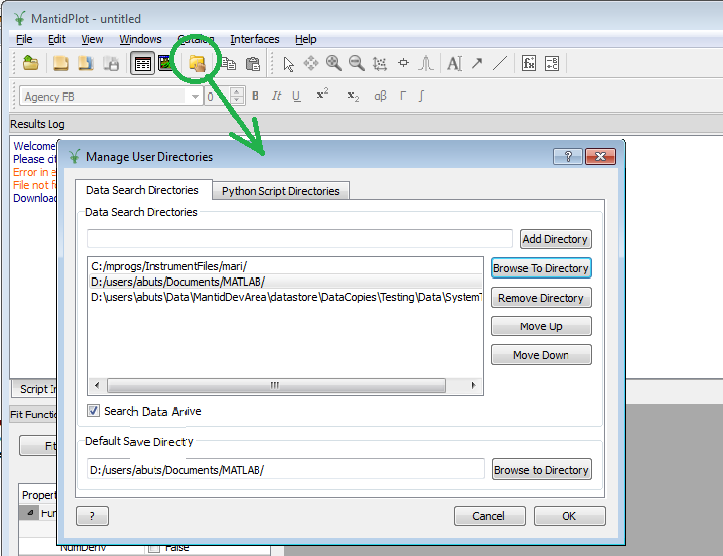Toggle italic text formatting
723x556 pixels.
276,96
